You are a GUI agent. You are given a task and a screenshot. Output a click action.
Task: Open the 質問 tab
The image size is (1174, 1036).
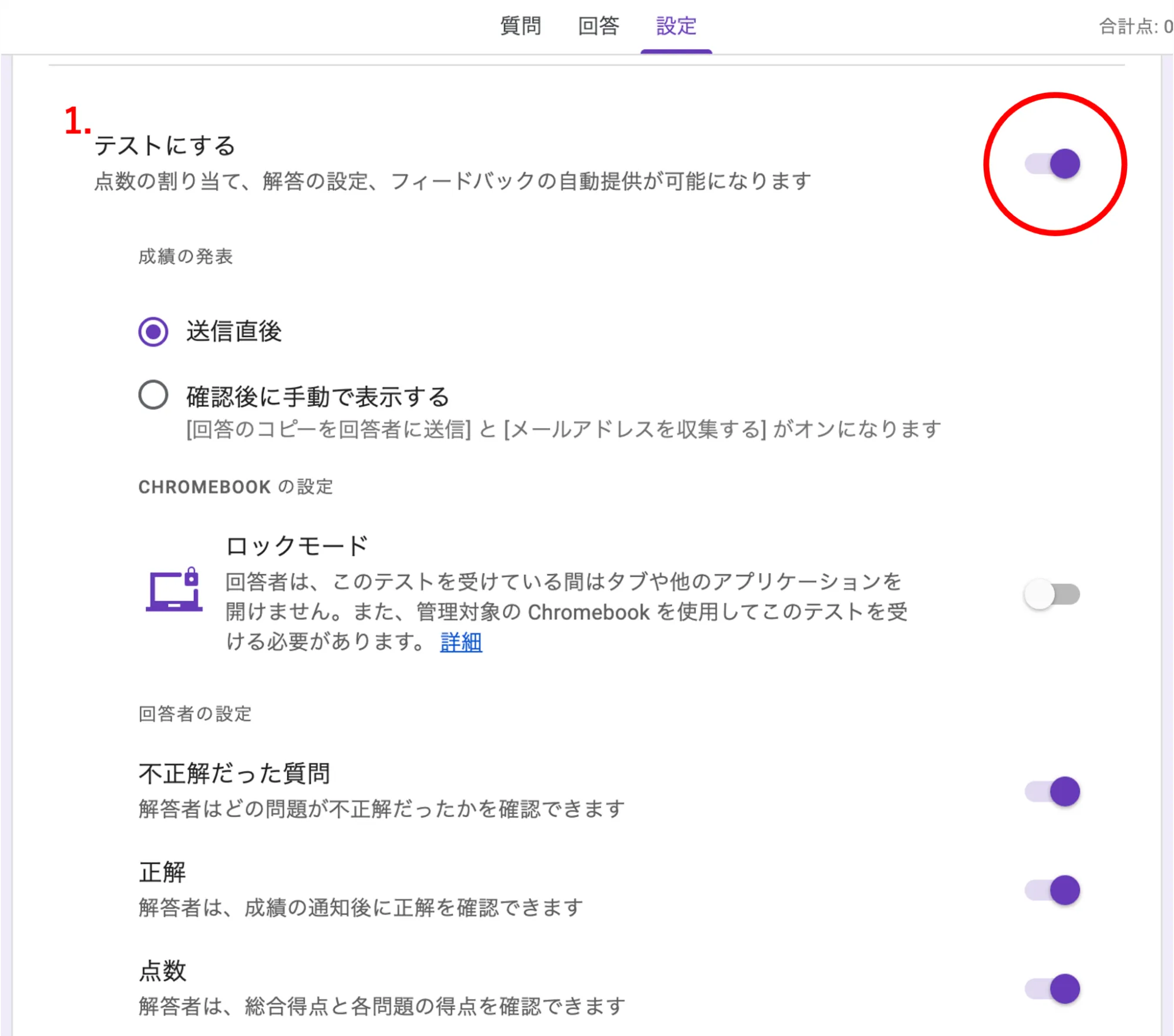(520, 26)
